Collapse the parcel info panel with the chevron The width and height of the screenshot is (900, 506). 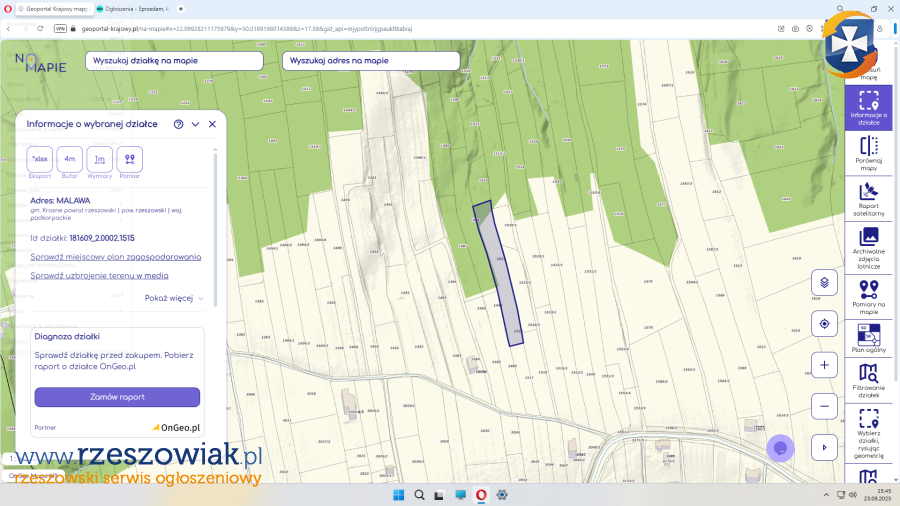click(195, 124)
